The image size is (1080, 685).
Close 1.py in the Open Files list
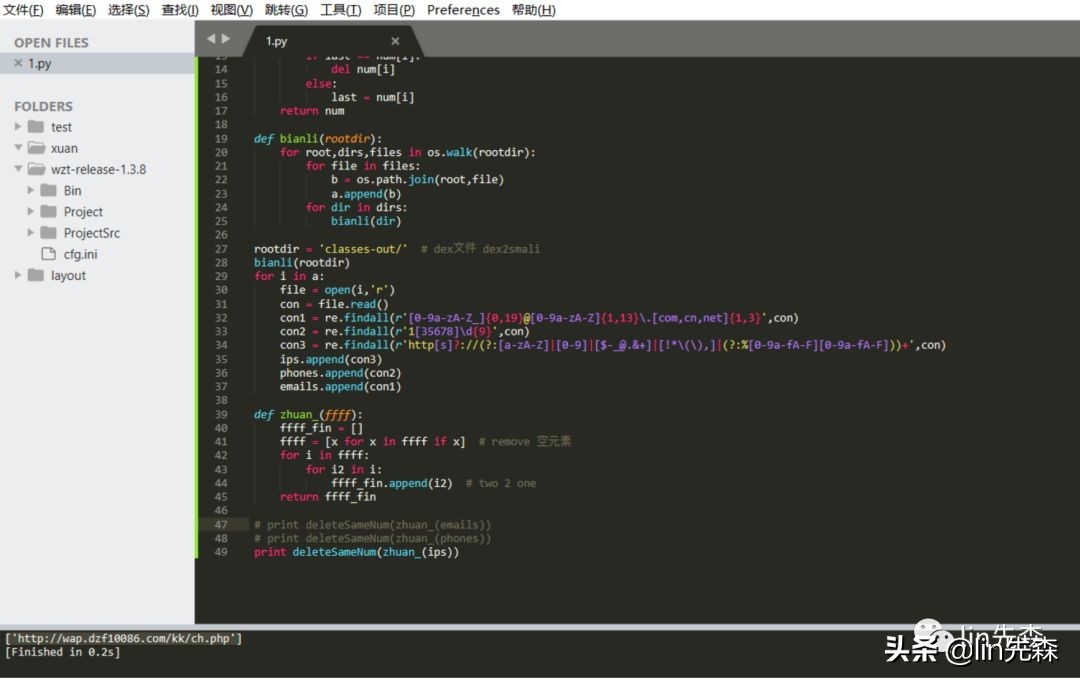[19, 63]
